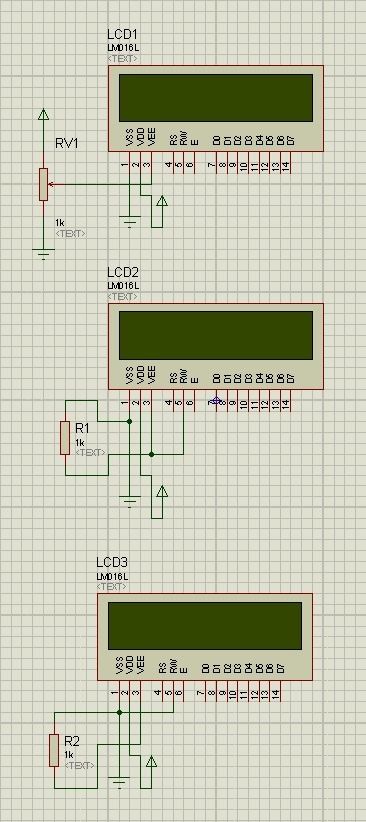Click the junction dot above R2 on LCD3 circuit
The image size is (366, 822).
point(120,712)
